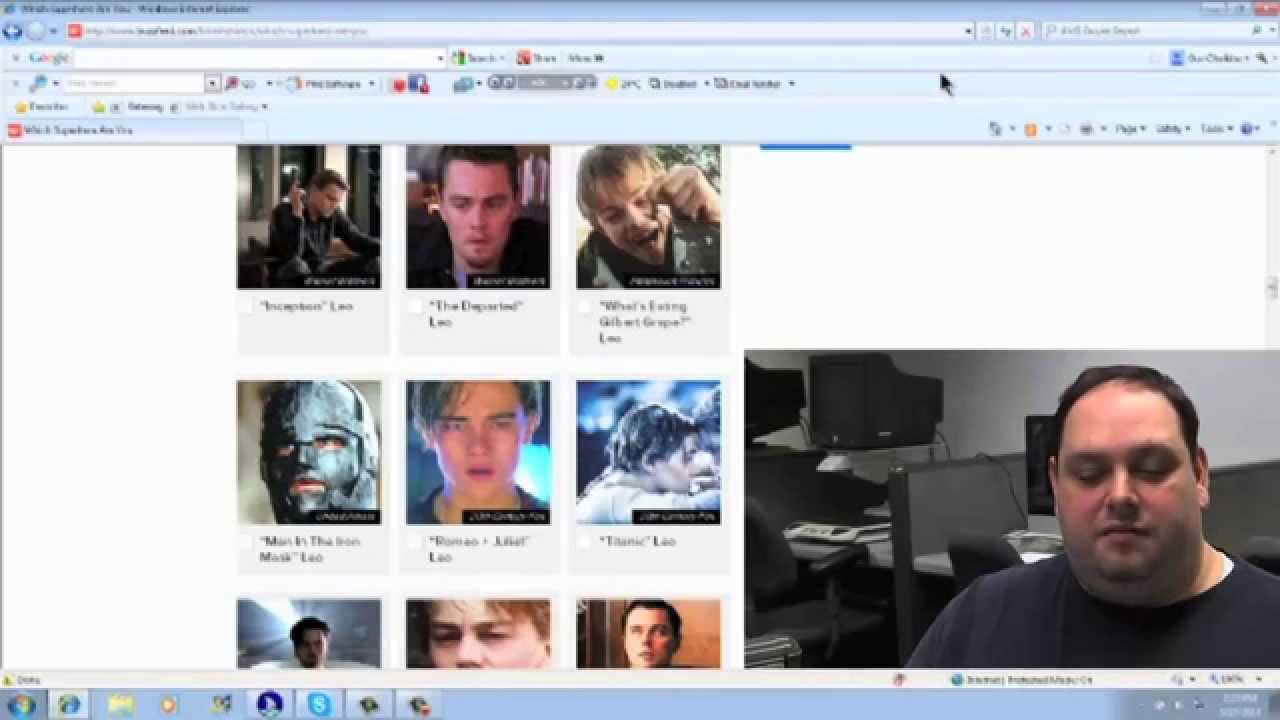This screenshot has width=1280, height=720.
Task: Click the browser Forward arrow button
Action: 36,31
